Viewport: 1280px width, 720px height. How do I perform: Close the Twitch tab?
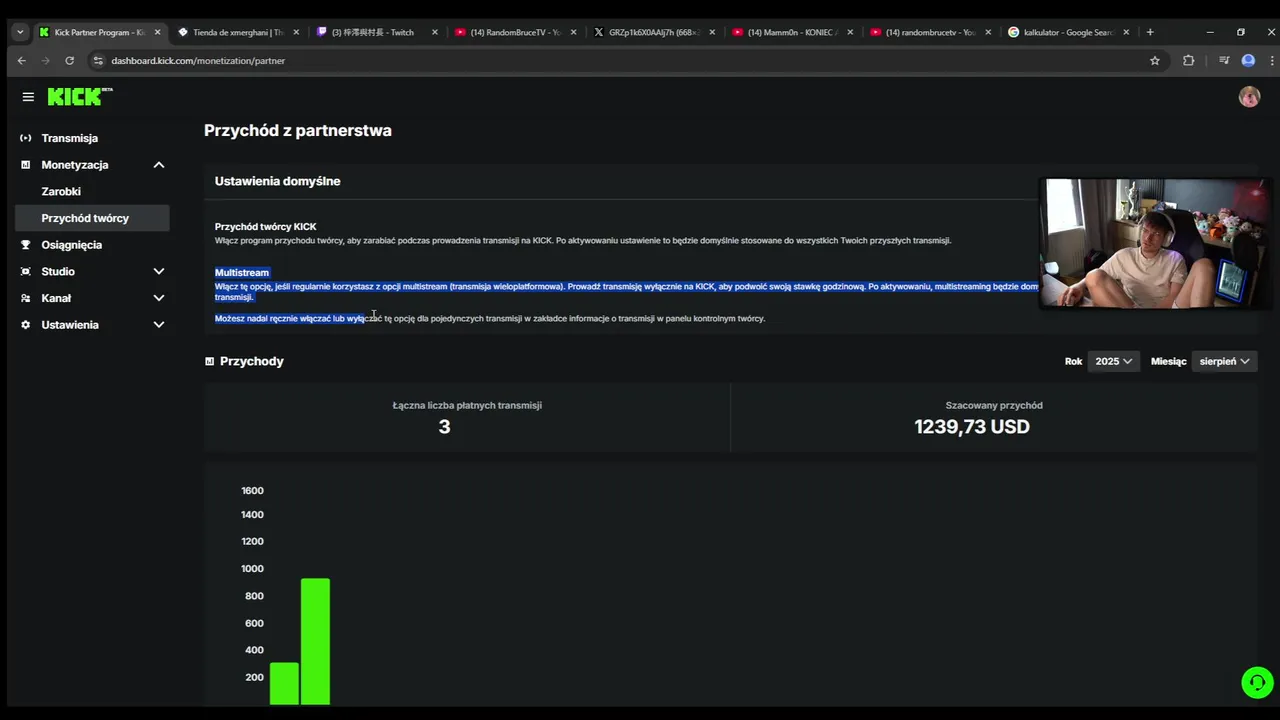click(434, 32)
